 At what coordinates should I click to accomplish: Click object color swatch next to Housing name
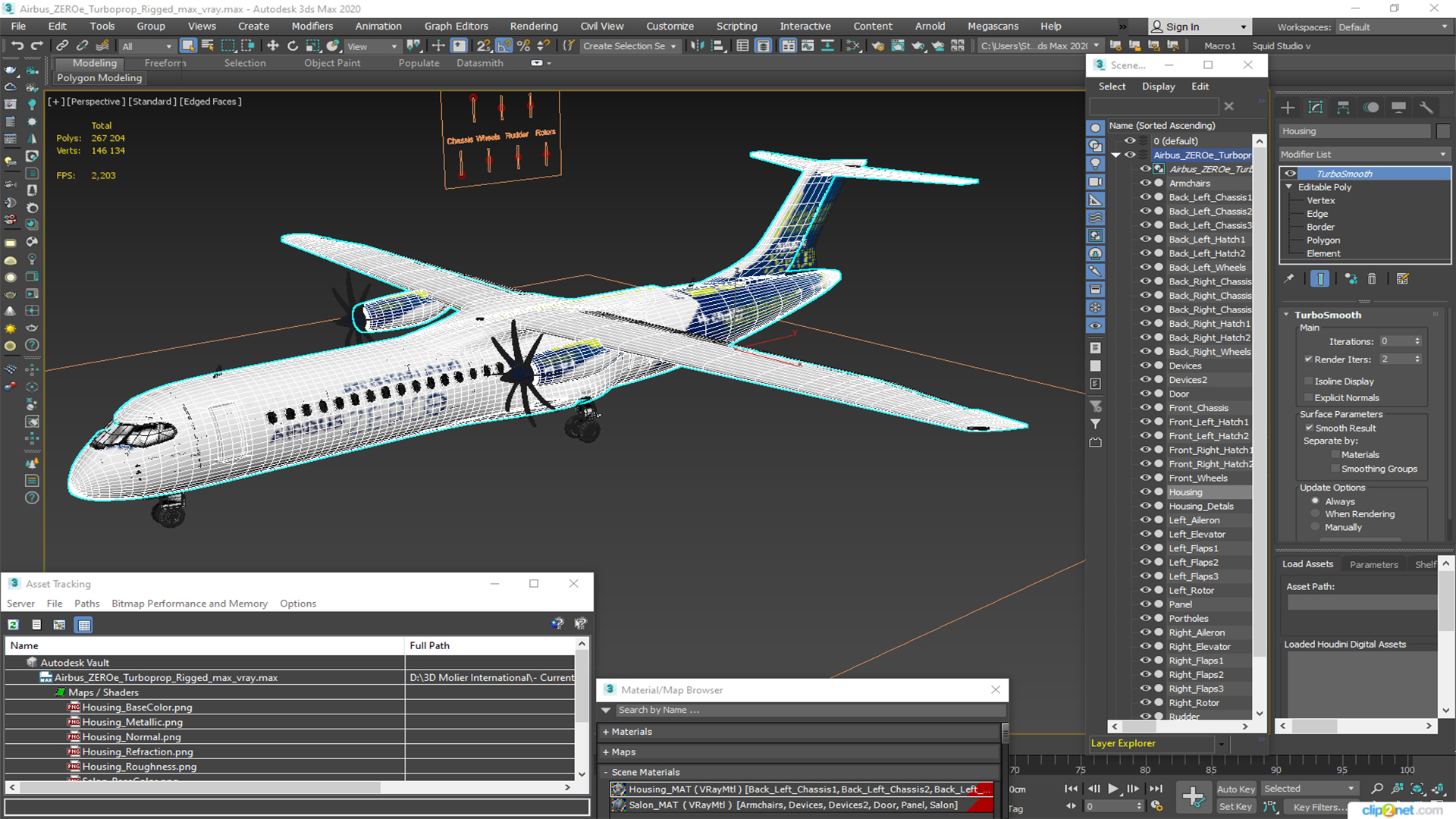click(1442, 131)
